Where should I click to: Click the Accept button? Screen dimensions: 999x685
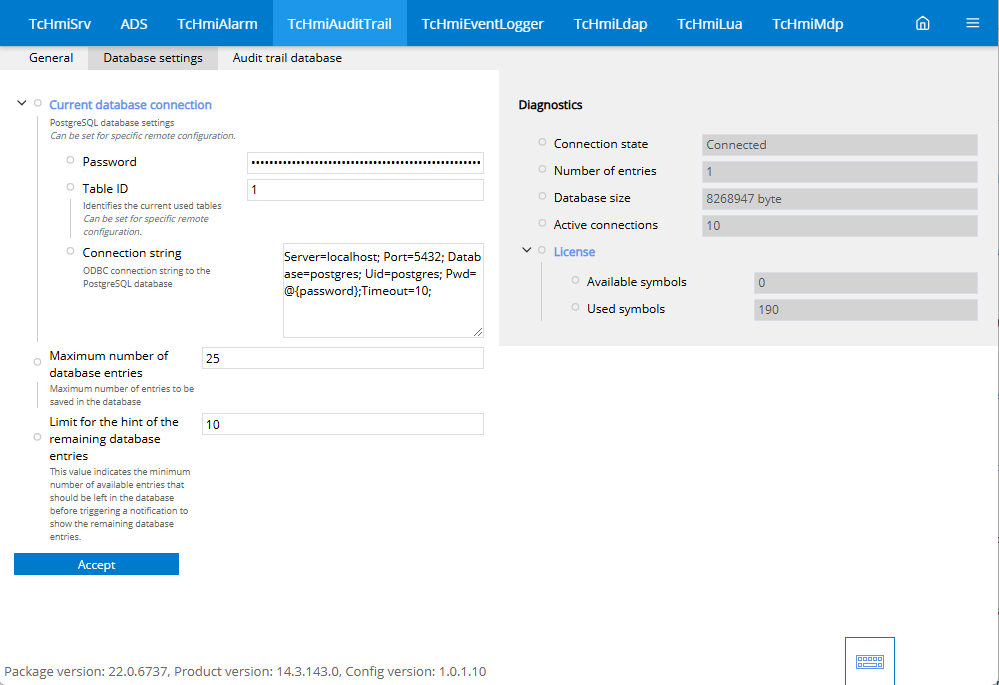tap(96, 565)
